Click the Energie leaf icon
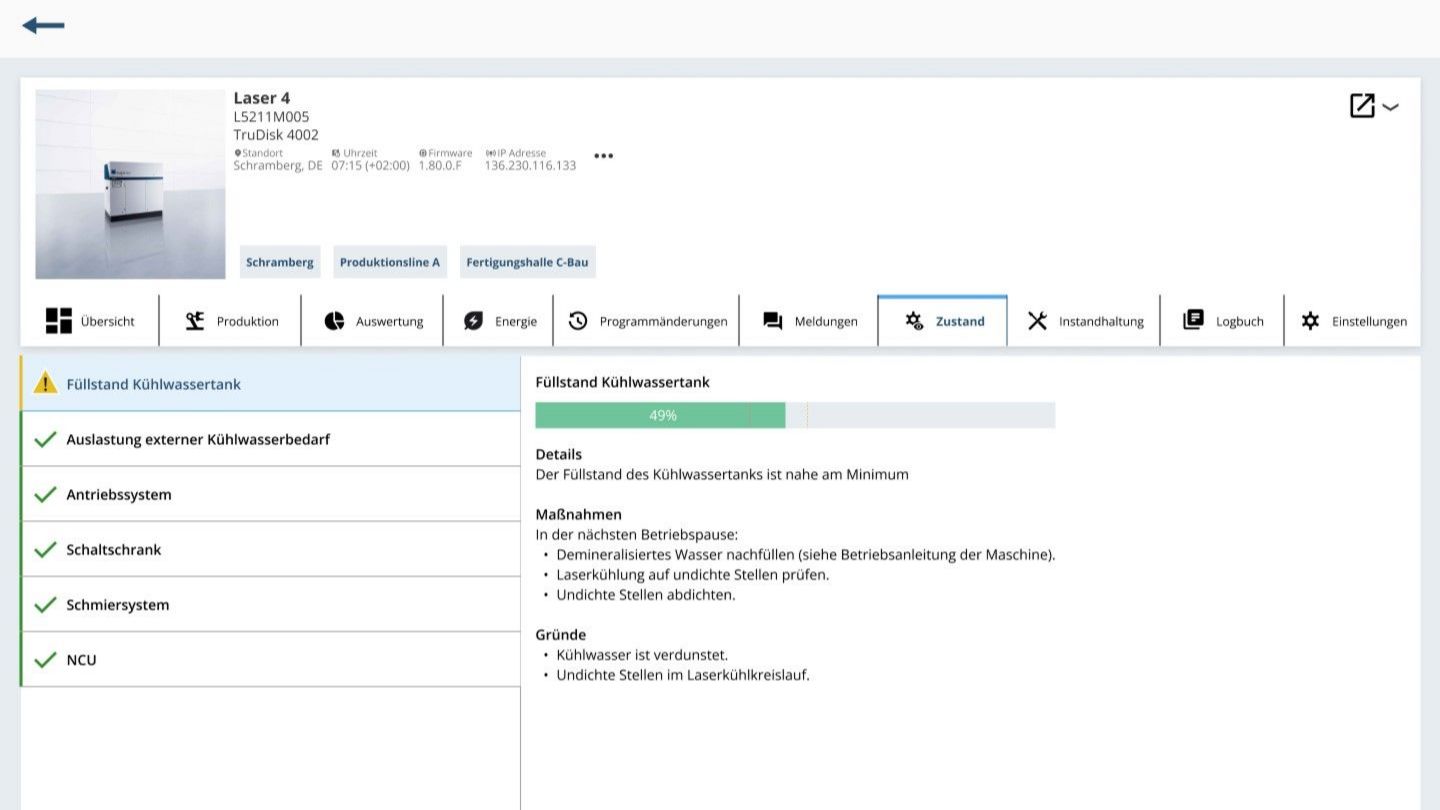1440x810 pixels. pos(473,321)
